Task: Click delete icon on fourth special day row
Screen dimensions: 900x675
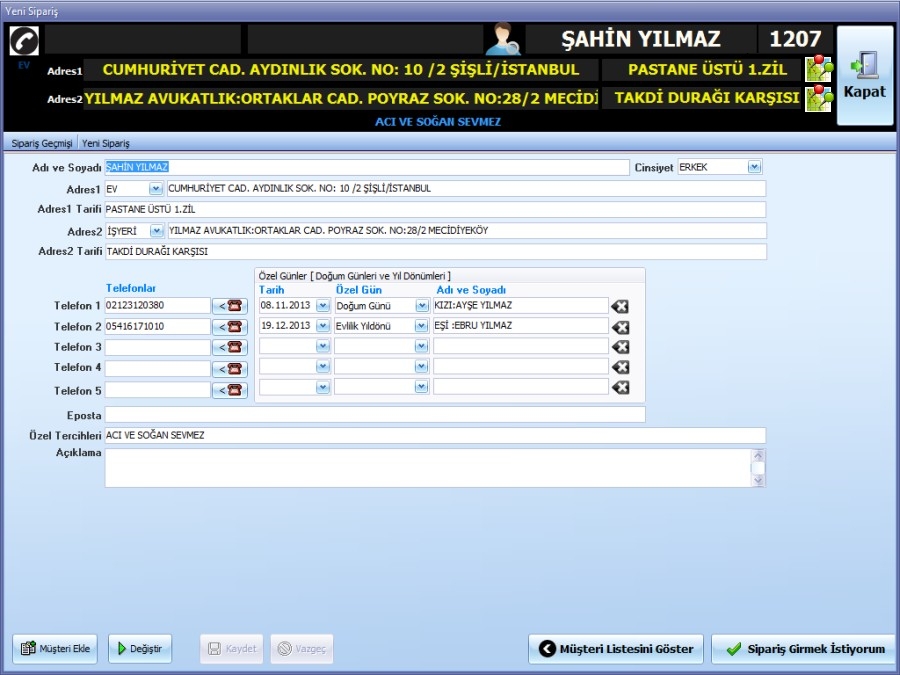Action: tap(620, 367)
